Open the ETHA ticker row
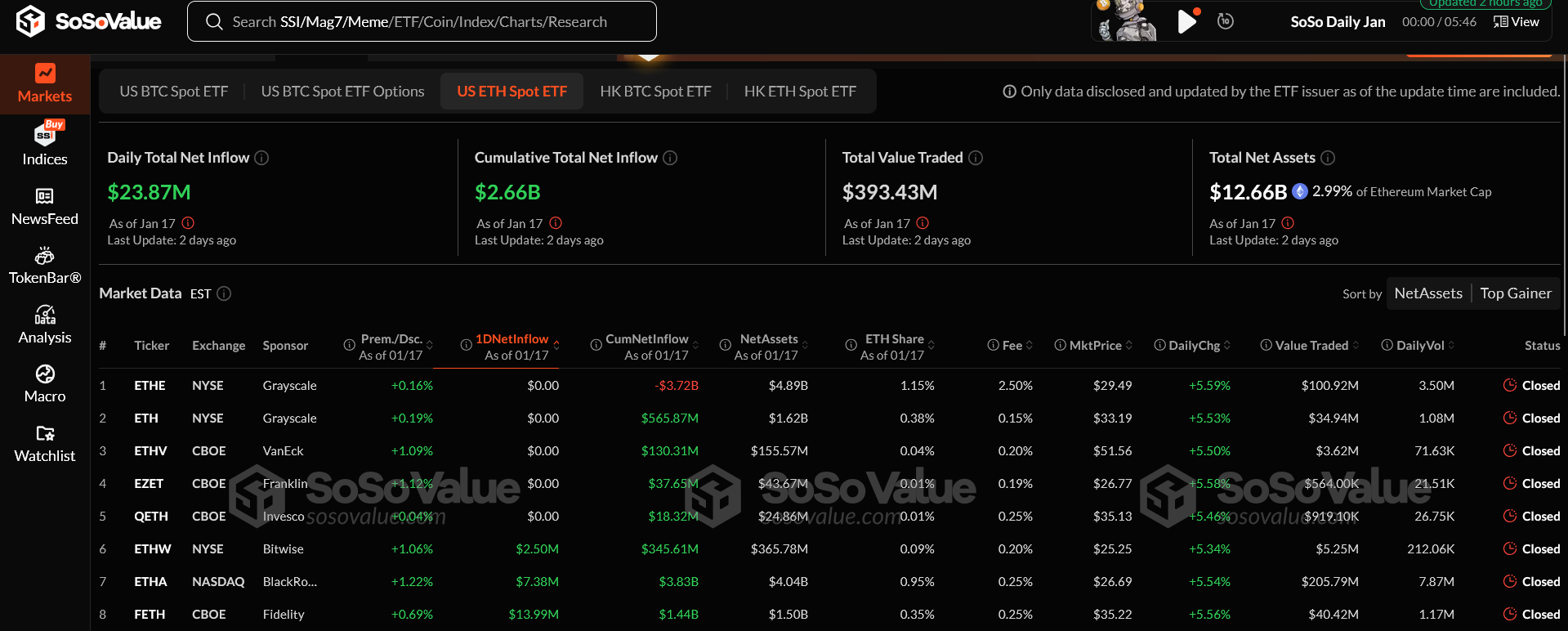This screenshot has width=1568, height=631. [x=829, y=581]
